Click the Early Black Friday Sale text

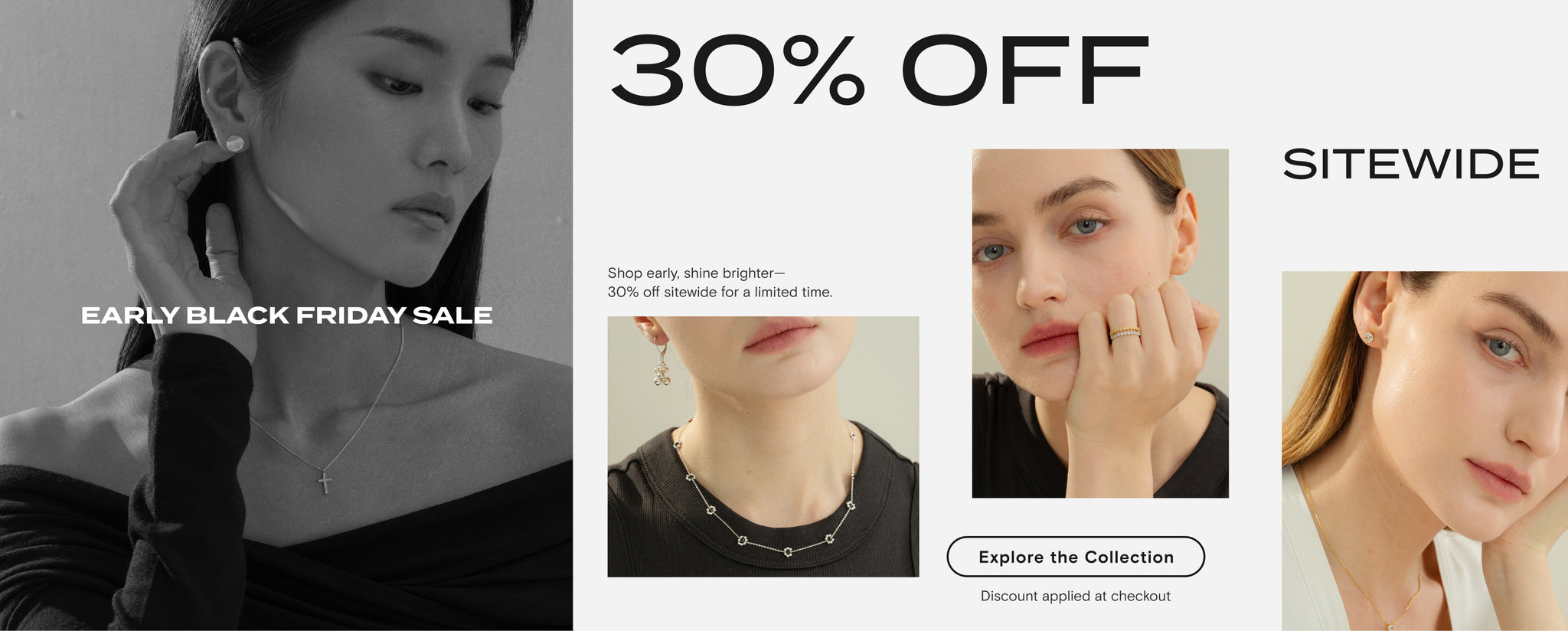pyautogui.click(x=286, y=315)
